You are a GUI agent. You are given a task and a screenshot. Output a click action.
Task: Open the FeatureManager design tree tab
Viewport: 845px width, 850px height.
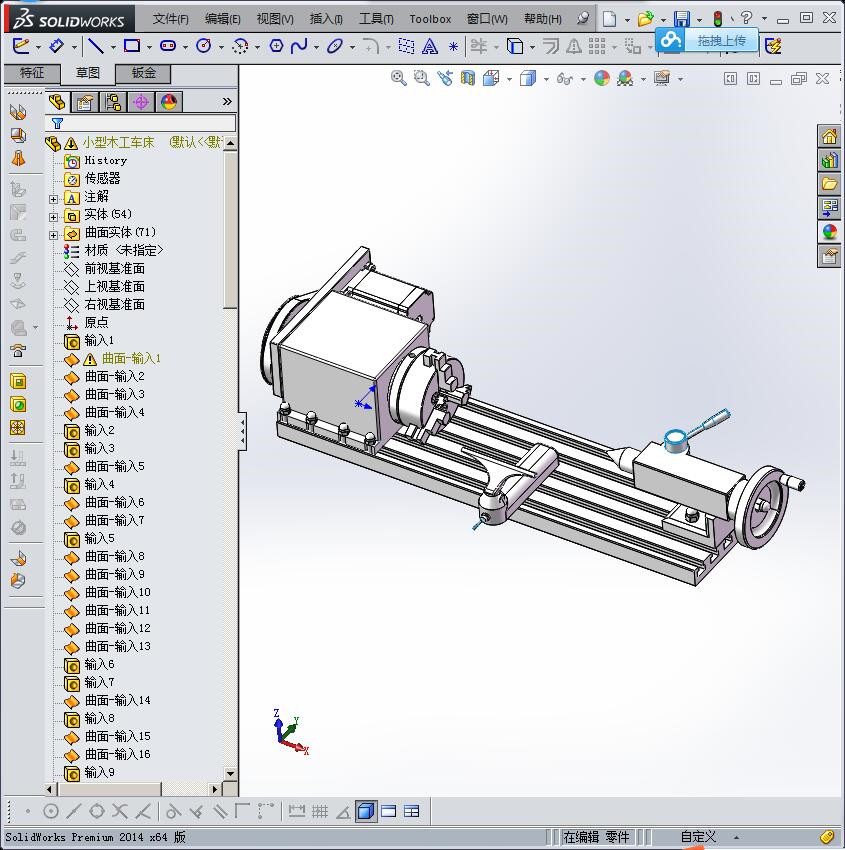pos(57,102)
